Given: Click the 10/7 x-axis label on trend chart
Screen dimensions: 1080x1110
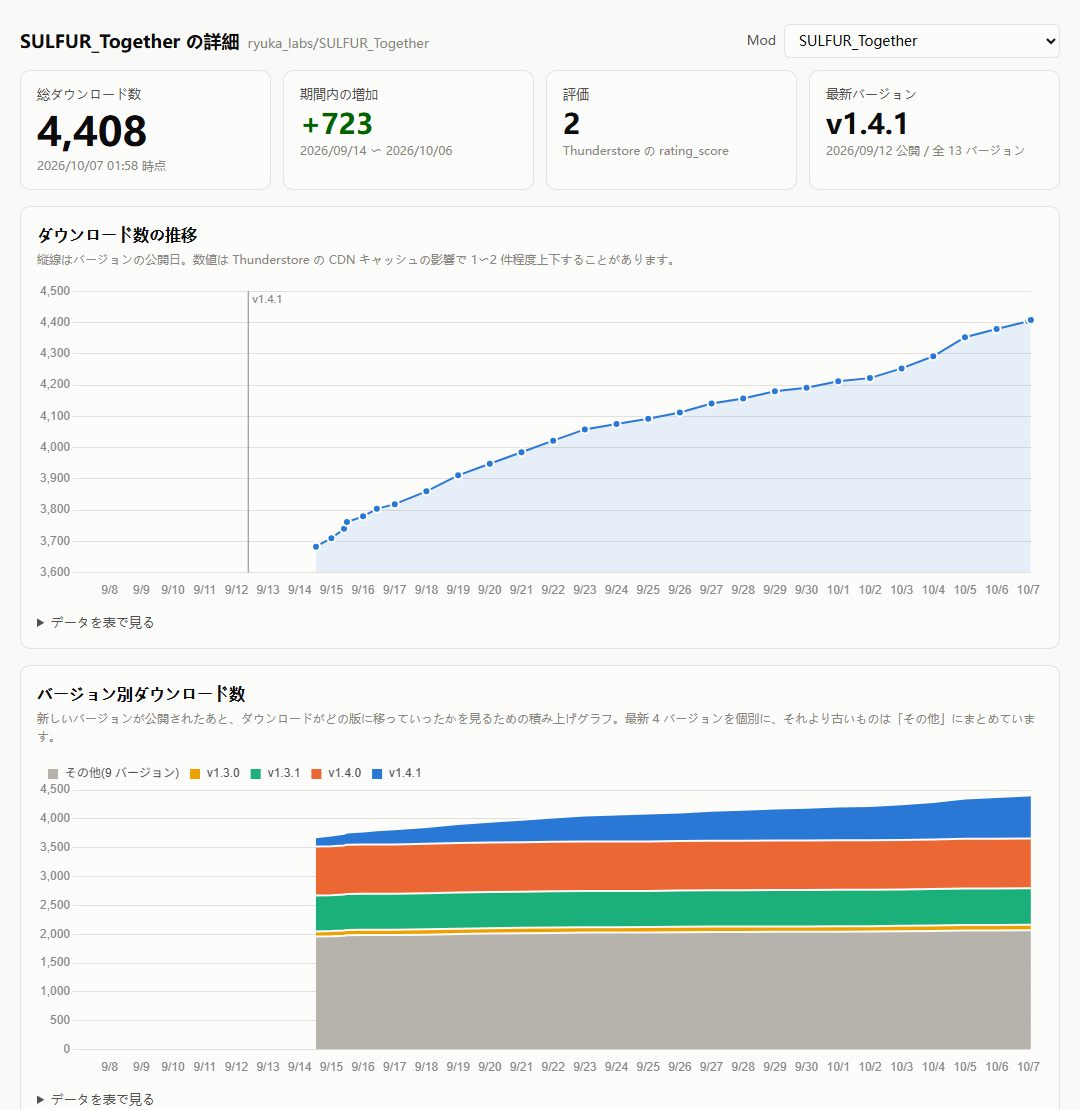Looking at the screenshot, I should 1028,590.
